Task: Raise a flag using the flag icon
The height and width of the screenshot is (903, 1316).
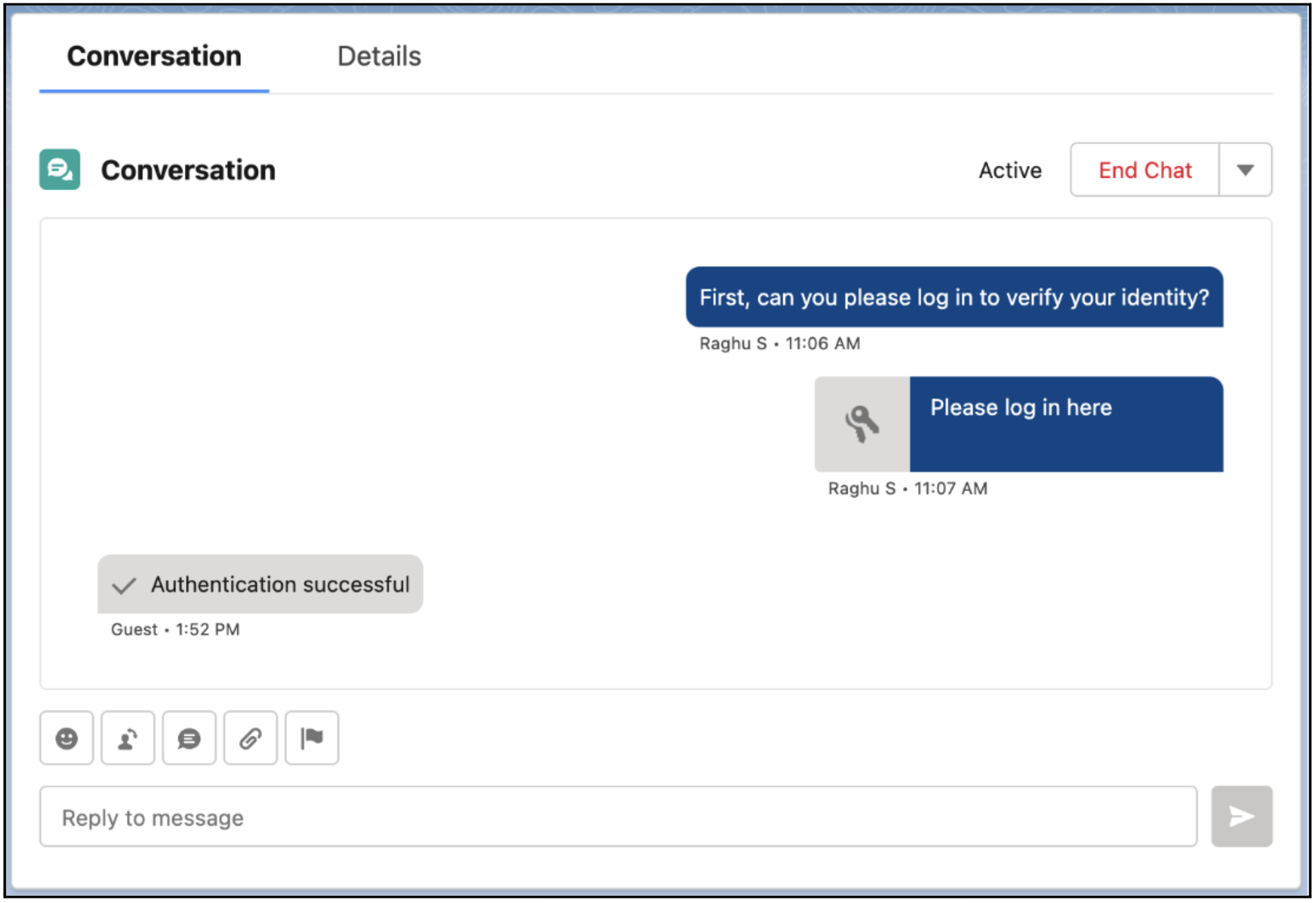Action: [311, 738]
